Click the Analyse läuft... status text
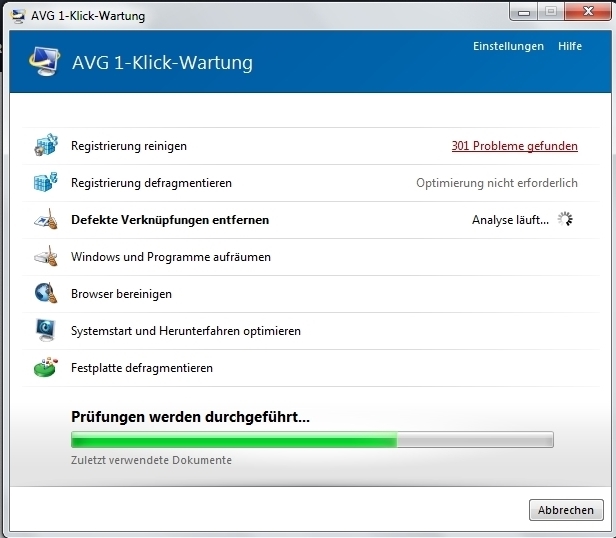 tap(510, 220)
